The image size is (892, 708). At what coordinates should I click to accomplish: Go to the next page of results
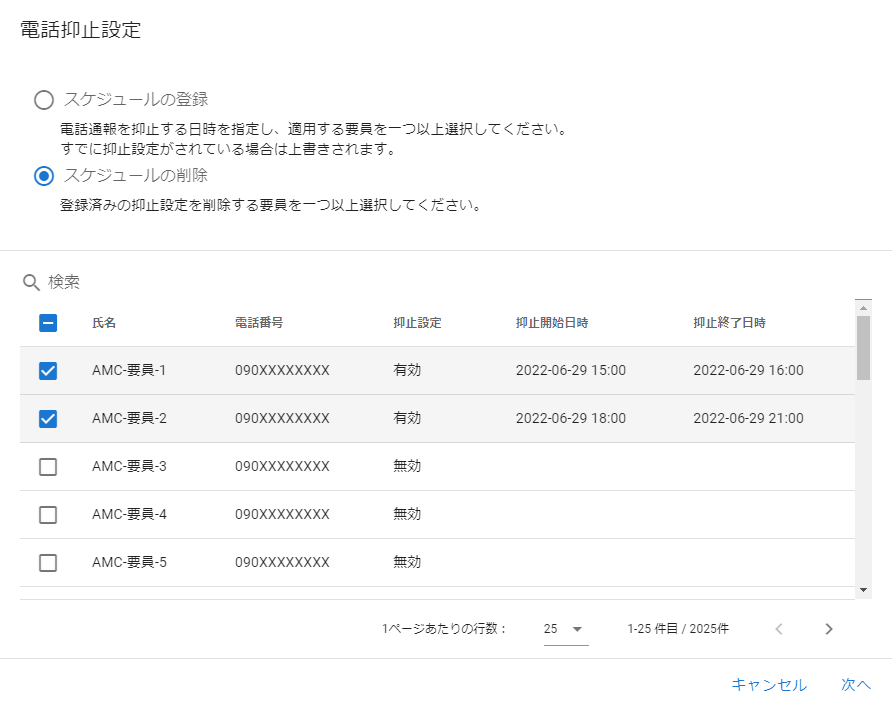829,629
